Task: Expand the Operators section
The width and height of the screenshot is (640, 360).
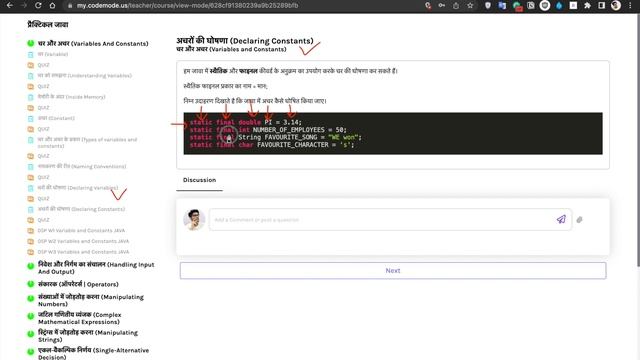Action: tap(78, 284)
